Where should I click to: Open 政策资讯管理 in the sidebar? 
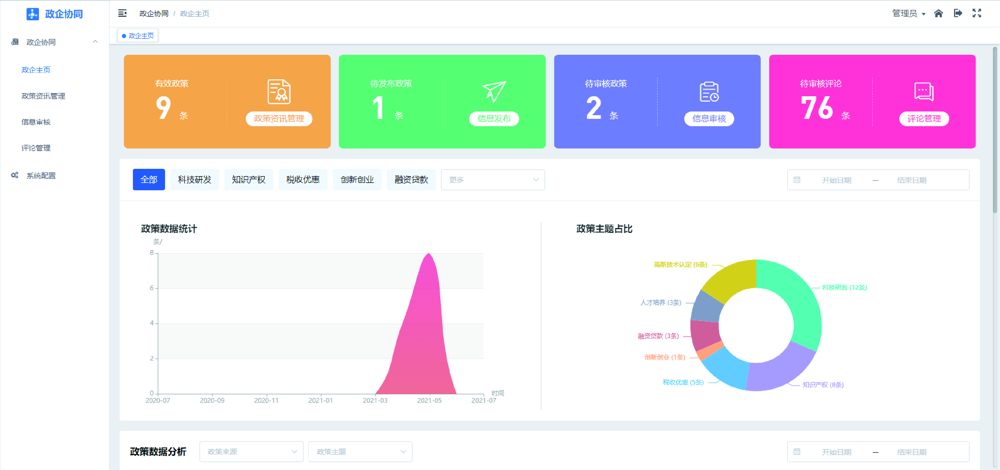[43, 96]
